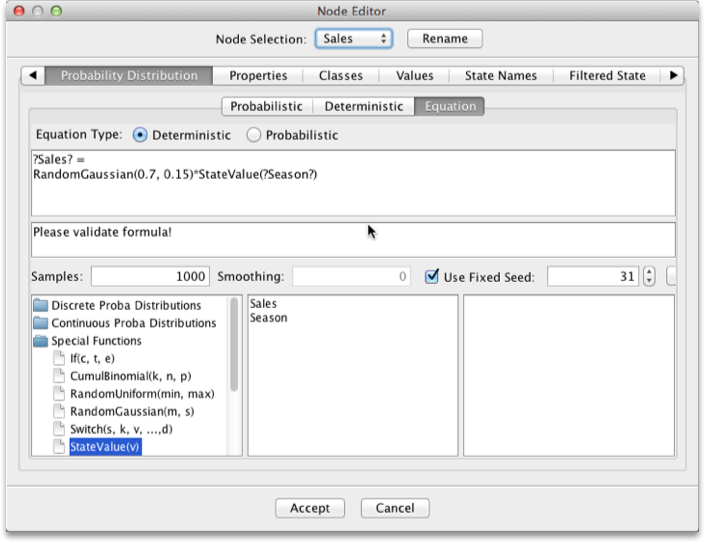The image size is (705, 544).
Task: Select the StateValue(v) function
Action: click(x=105, y=446)
